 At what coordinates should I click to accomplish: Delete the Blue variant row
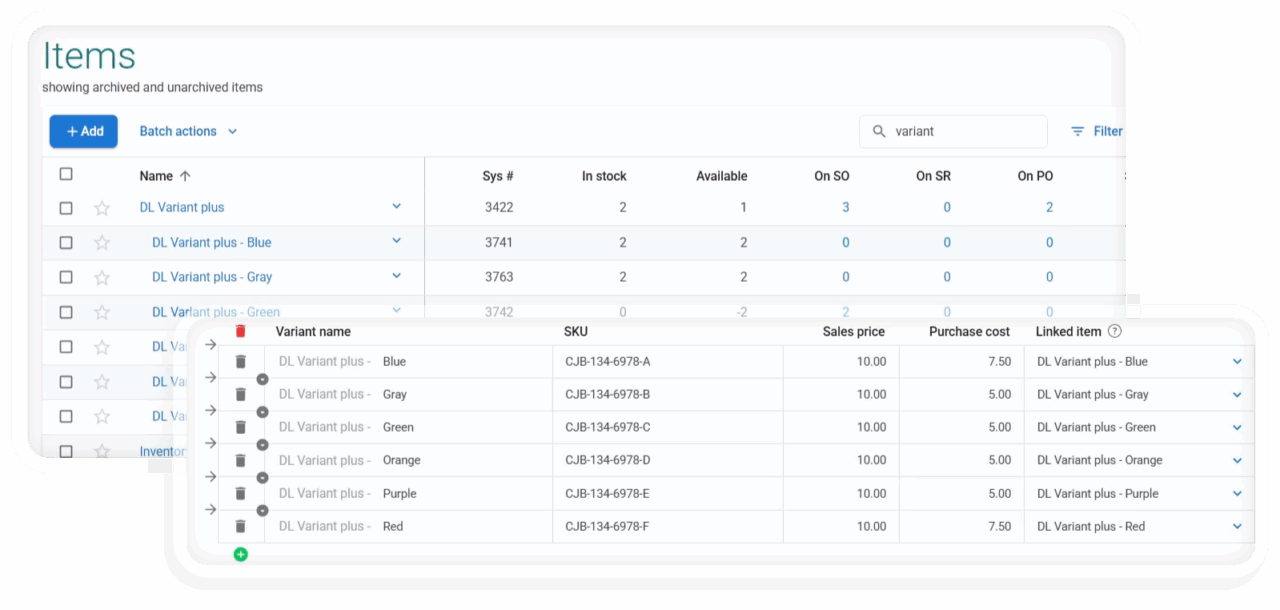pyautogui.click(x=240, y=362)
